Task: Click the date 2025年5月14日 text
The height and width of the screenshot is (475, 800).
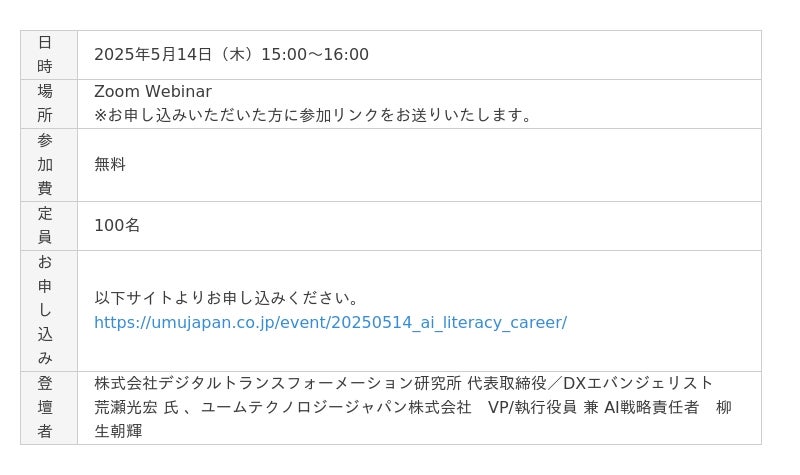Action: pyautogui.click(x=153, y=54)
